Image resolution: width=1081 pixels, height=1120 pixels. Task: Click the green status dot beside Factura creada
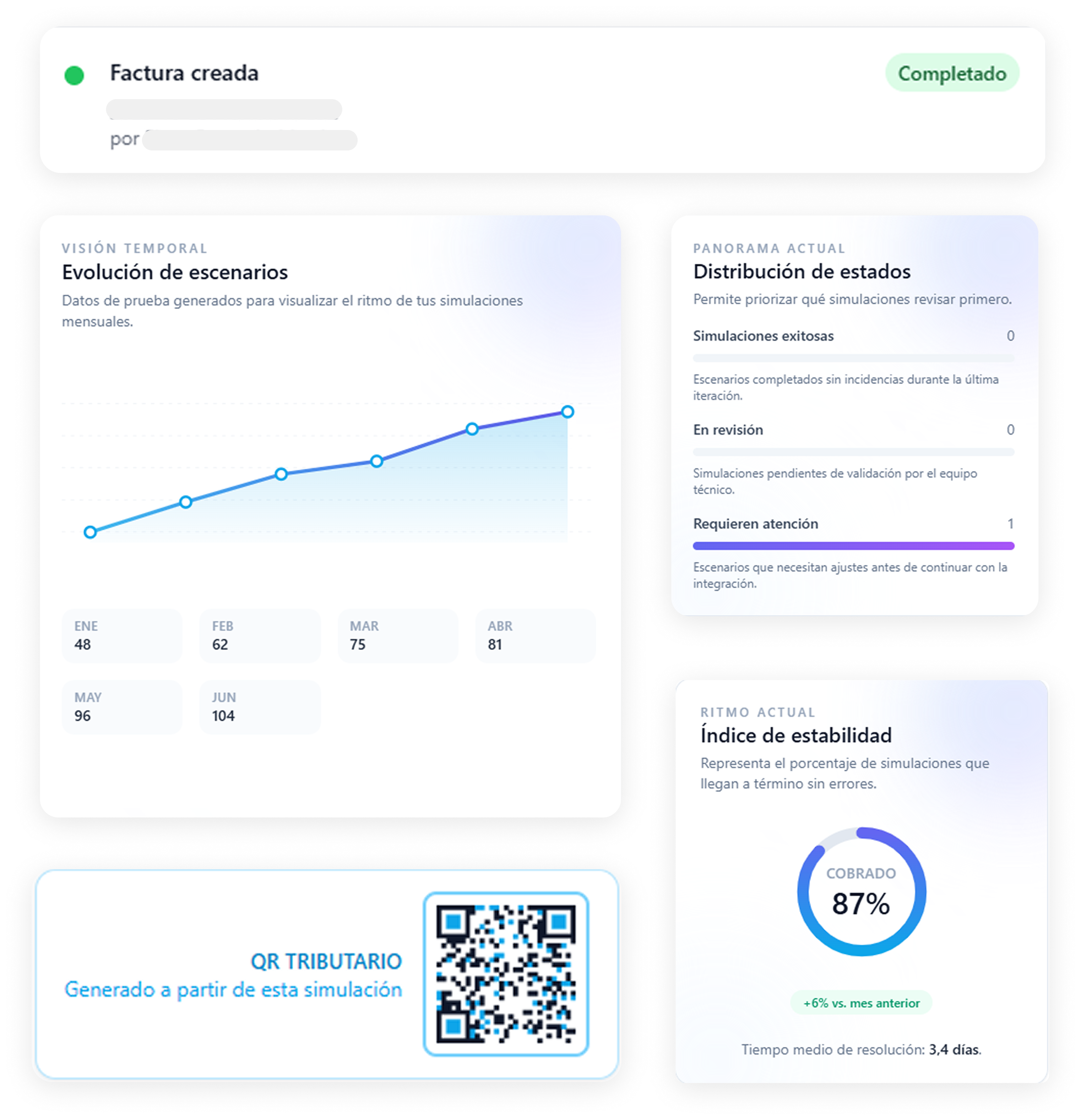coord(74,75)
